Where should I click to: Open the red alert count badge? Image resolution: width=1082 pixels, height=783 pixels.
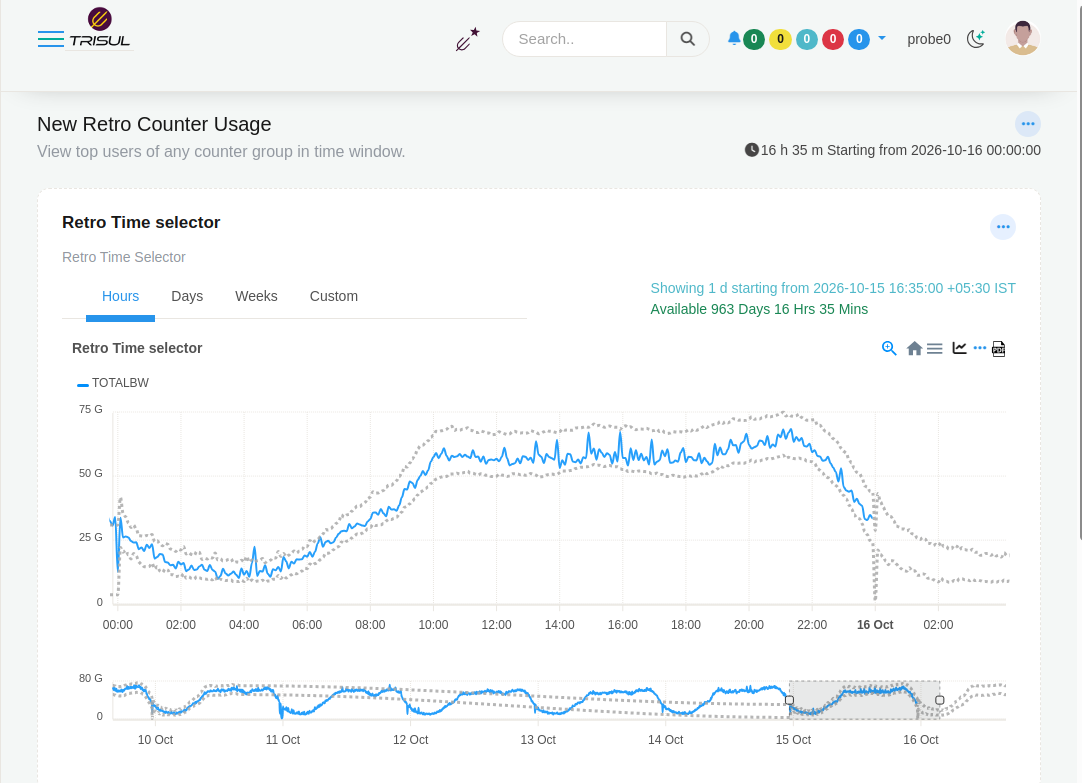(833, 39)
